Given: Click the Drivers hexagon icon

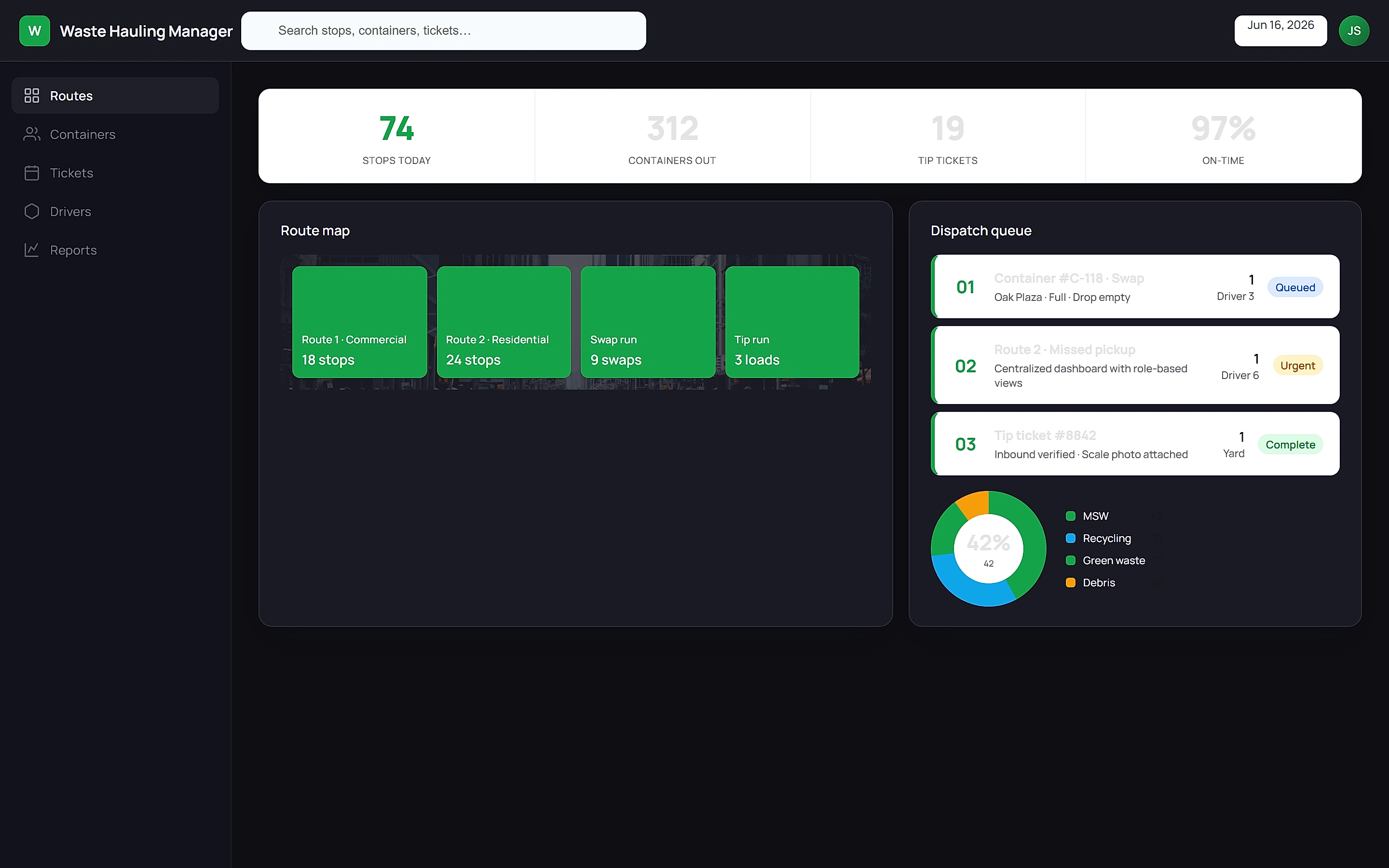Looking at the screenshot, I should (x=31, y=211).
